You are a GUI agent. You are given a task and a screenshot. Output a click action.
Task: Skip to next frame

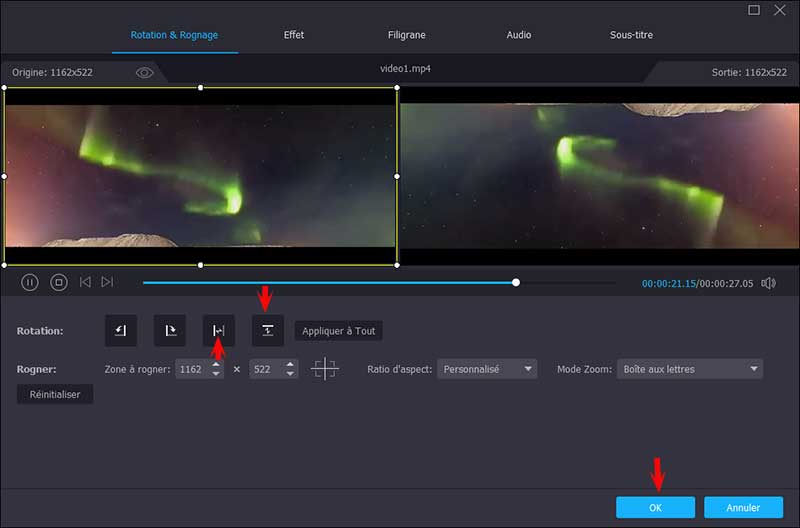point(108,283)
